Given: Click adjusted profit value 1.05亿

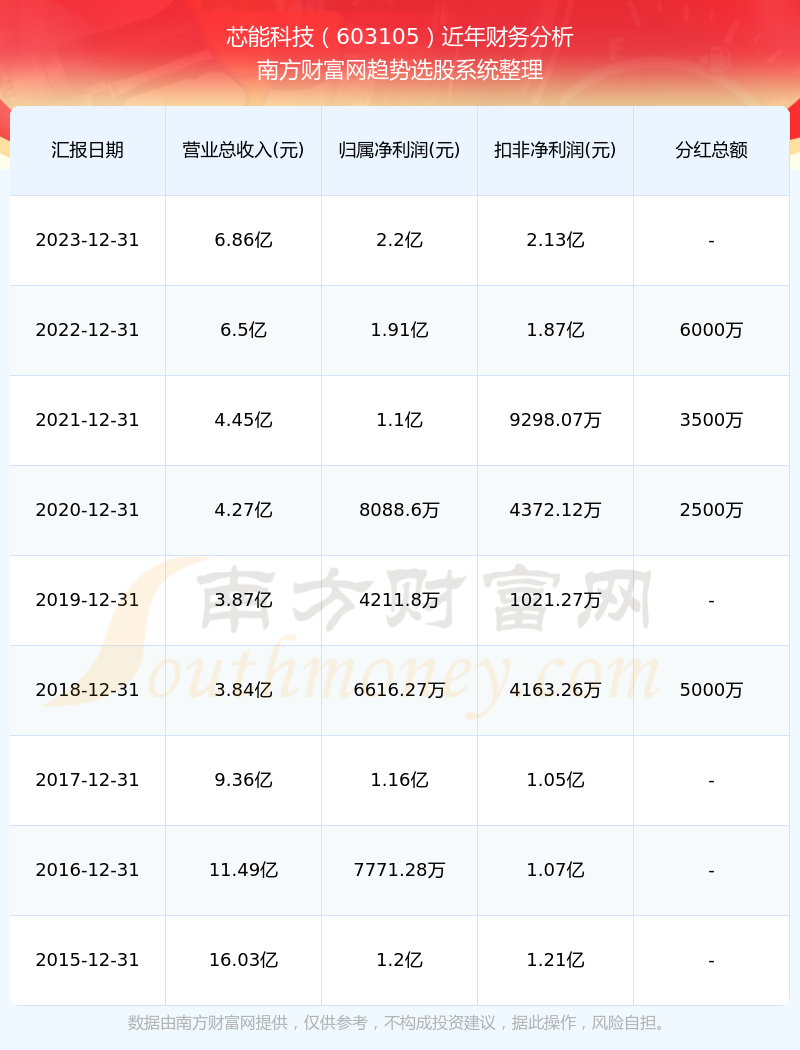Looking at the screenshot, I should (555, 780).
